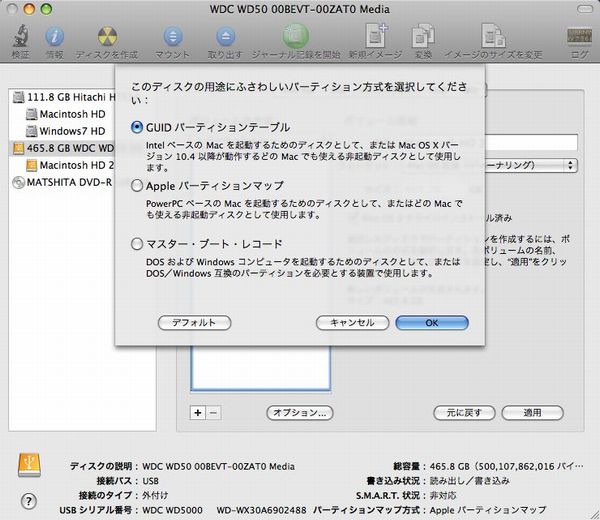Select the Windows7 HD volume
600x520 pixels.
tap(66, 131)
